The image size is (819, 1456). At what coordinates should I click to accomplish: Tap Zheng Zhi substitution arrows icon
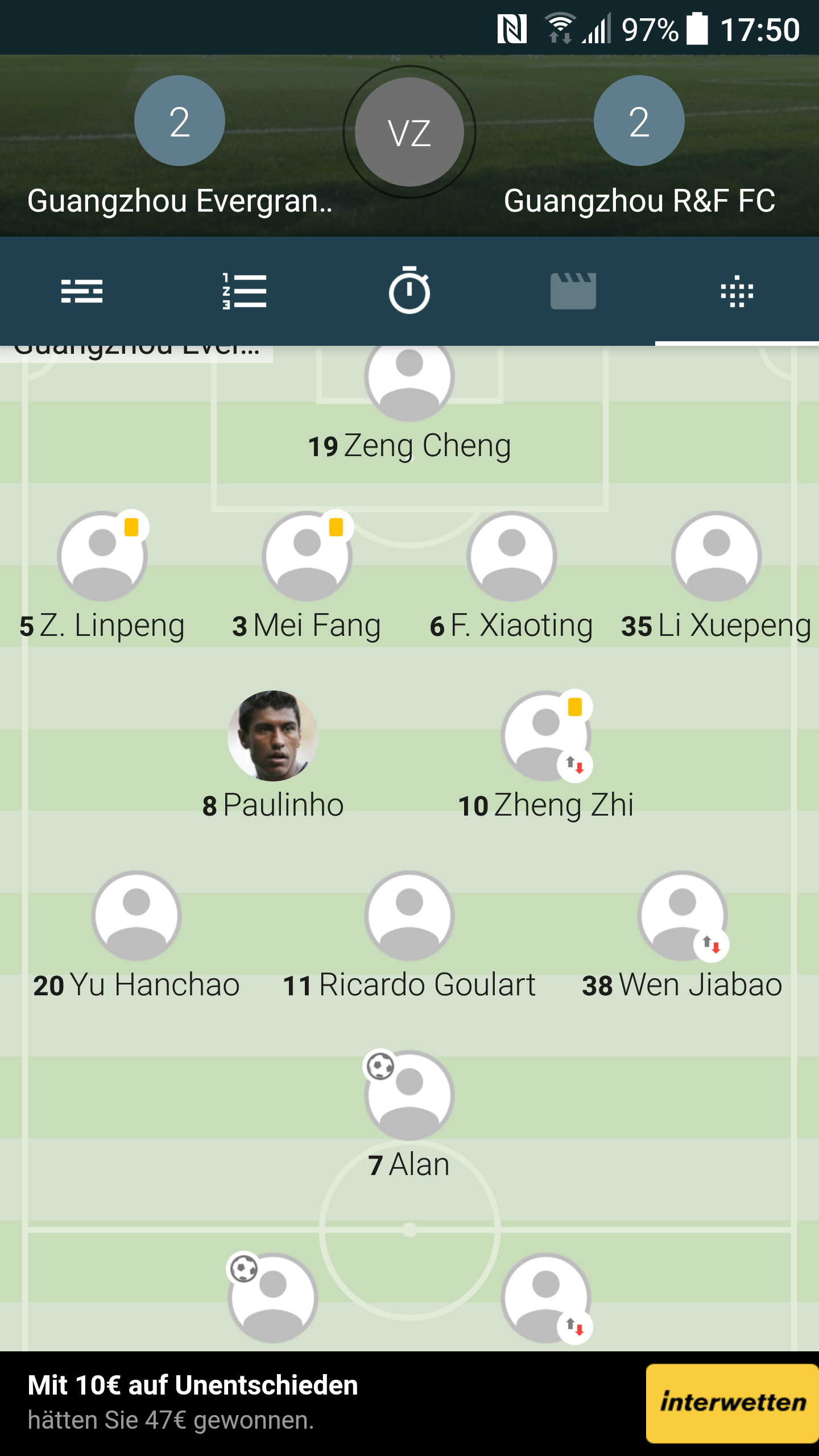click(575, 766)
